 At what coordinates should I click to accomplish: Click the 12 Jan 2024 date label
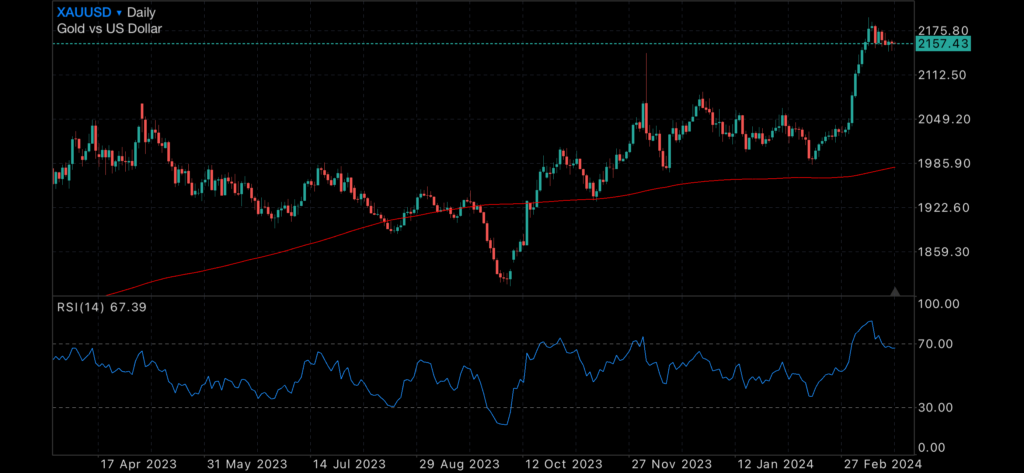coord(774,464)
